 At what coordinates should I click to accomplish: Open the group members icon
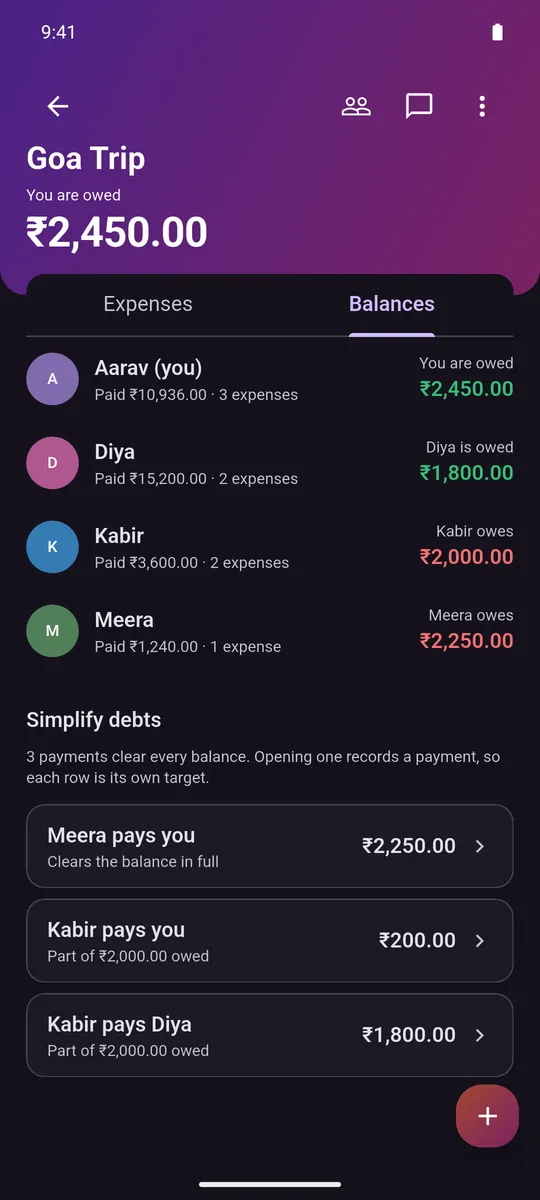tap(356, 106)
